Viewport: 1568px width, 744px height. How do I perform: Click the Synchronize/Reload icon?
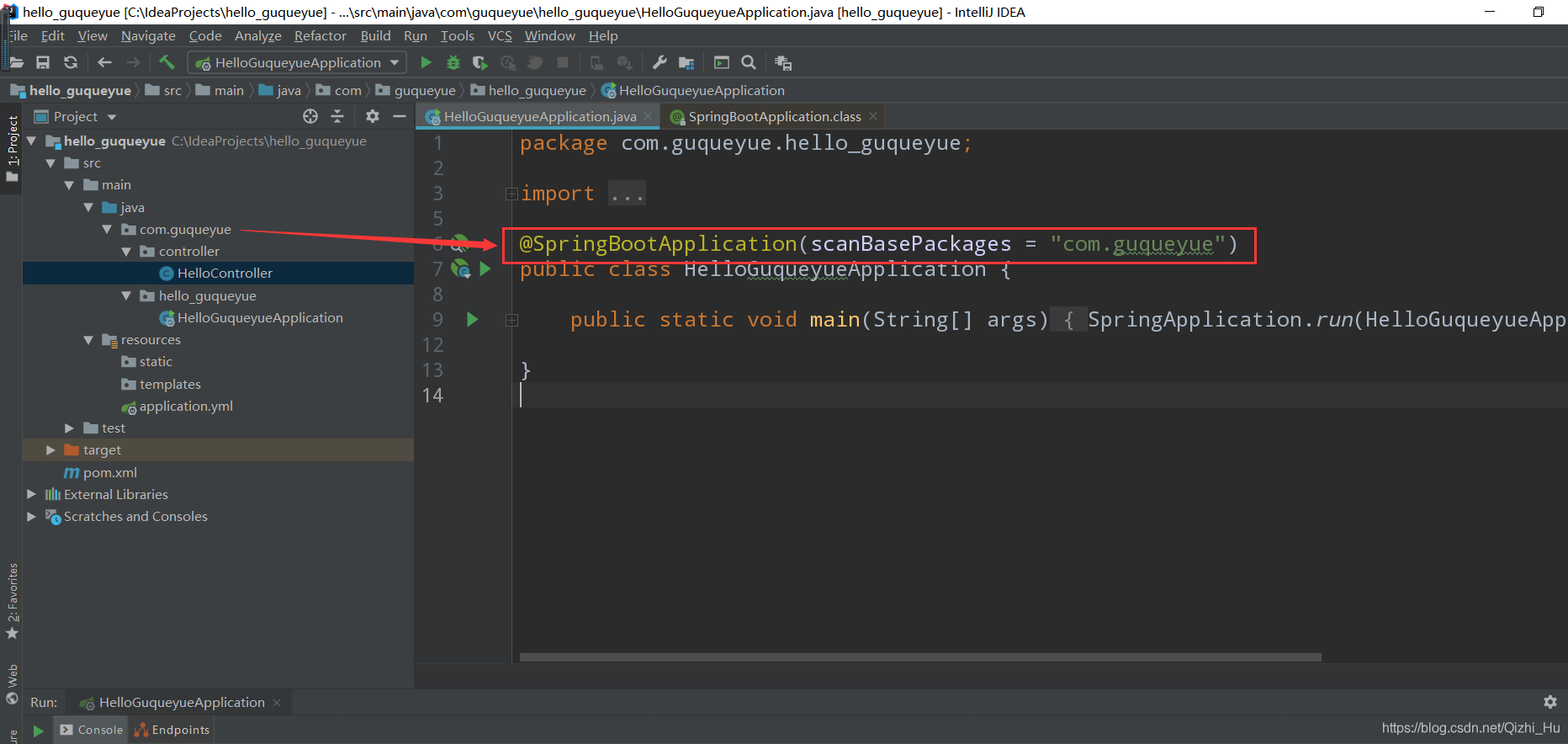(x=71, y=62)
